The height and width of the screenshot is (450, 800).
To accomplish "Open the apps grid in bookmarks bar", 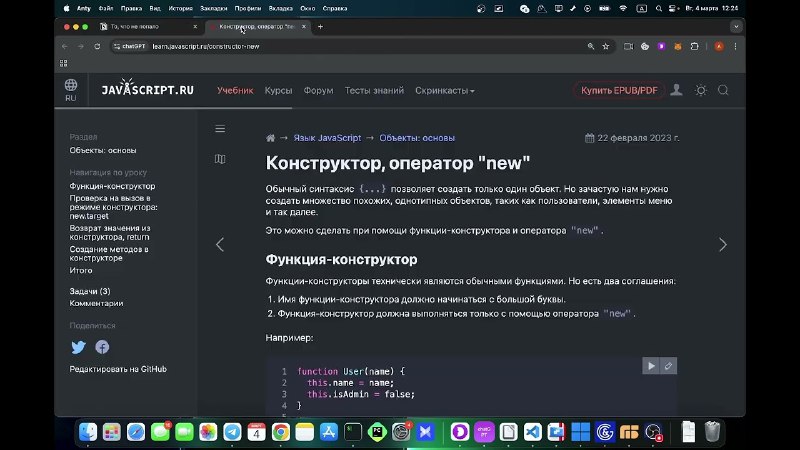I will coord(63,63).
